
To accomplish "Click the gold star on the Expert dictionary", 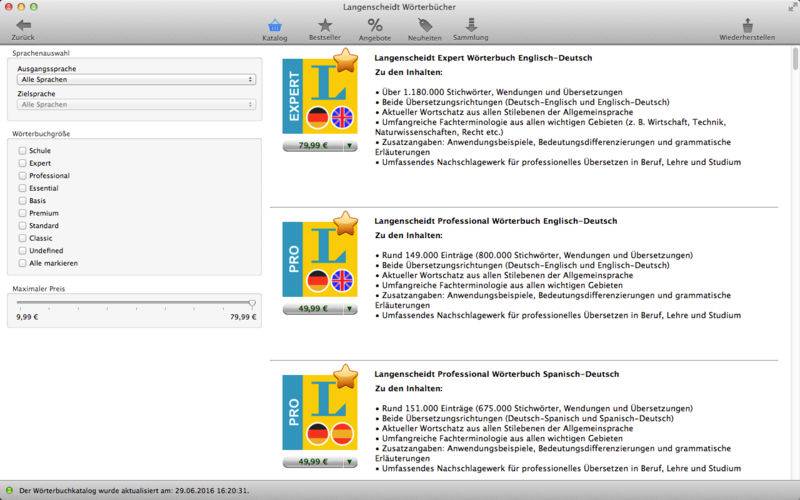I will (x=345, y=60).
